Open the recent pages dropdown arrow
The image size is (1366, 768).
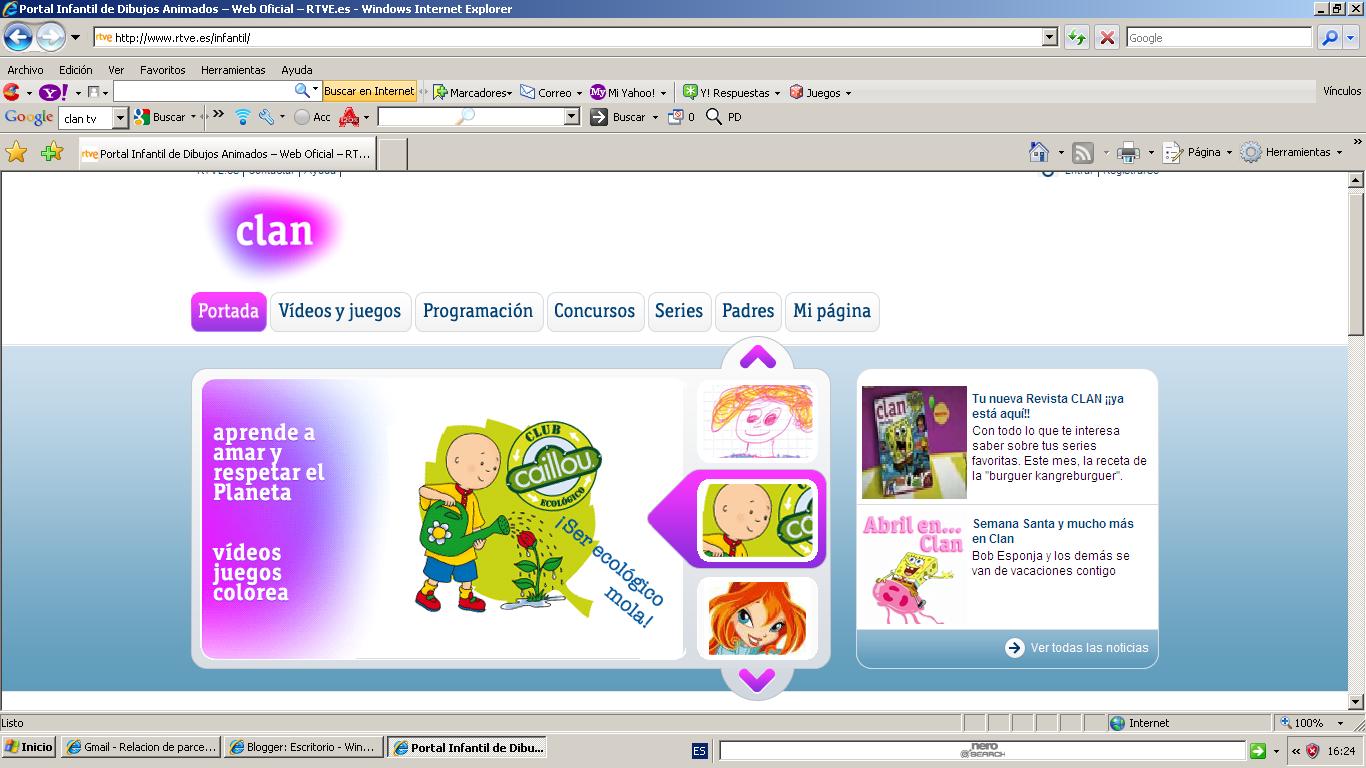tap(75, 38)
